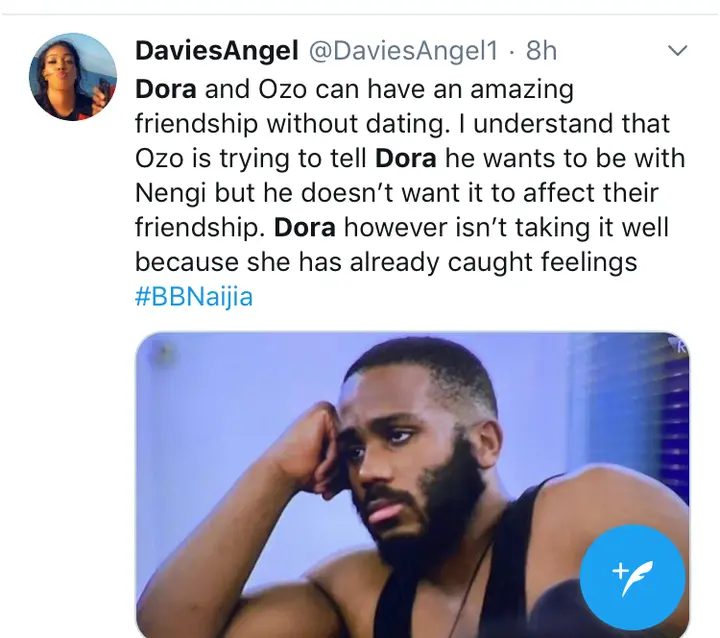The height and width of the screenshot is (638, 720).
Task: Open the #BBNaijia hashtag
Action: [x=194, y=296]
